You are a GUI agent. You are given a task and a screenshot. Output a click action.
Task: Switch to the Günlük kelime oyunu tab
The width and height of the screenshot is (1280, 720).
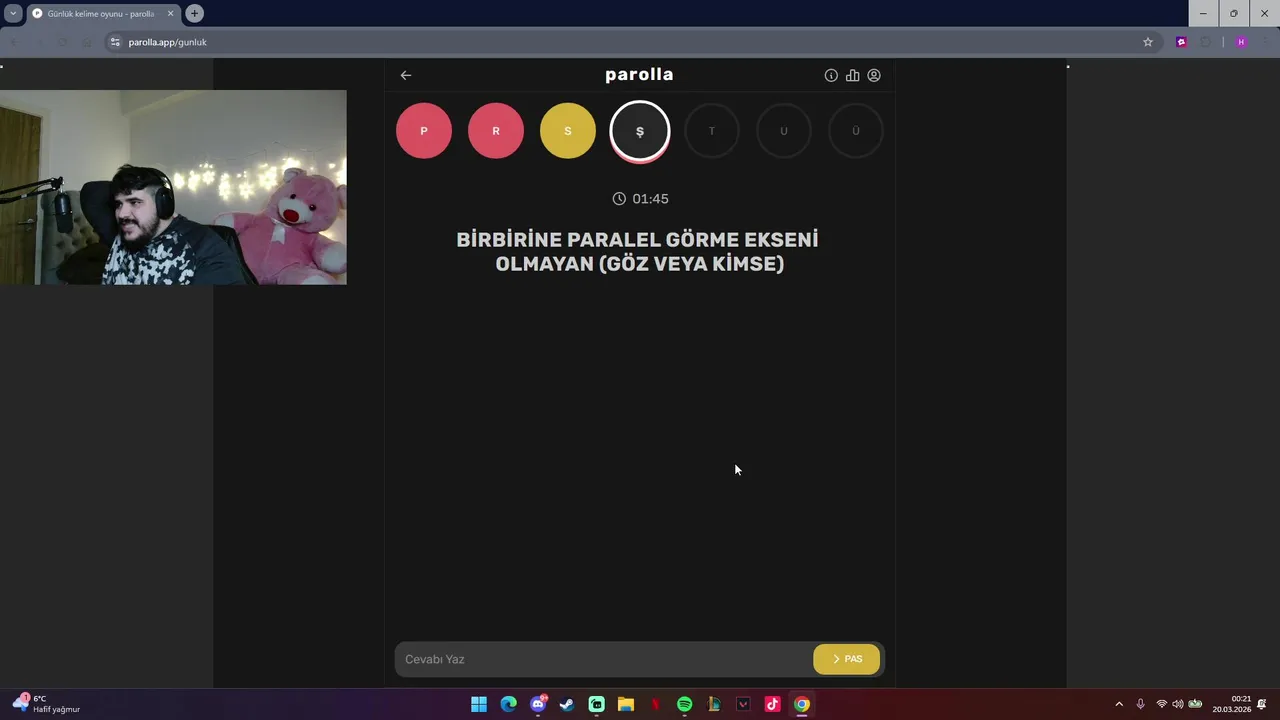click(x=102, y=14)
